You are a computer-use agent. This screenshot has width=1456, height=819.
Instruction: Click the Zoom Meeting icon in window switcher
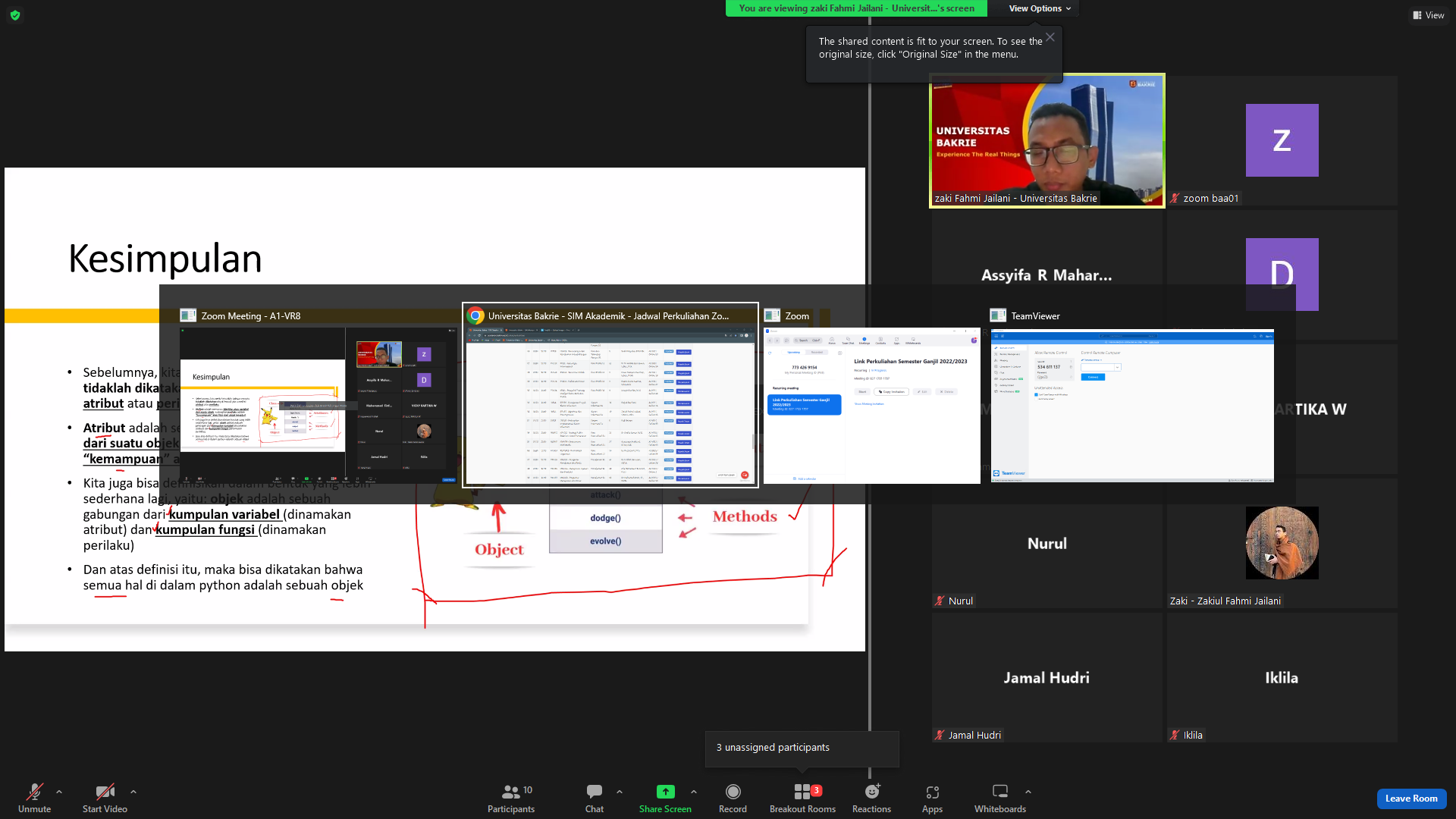click(188, 315)
